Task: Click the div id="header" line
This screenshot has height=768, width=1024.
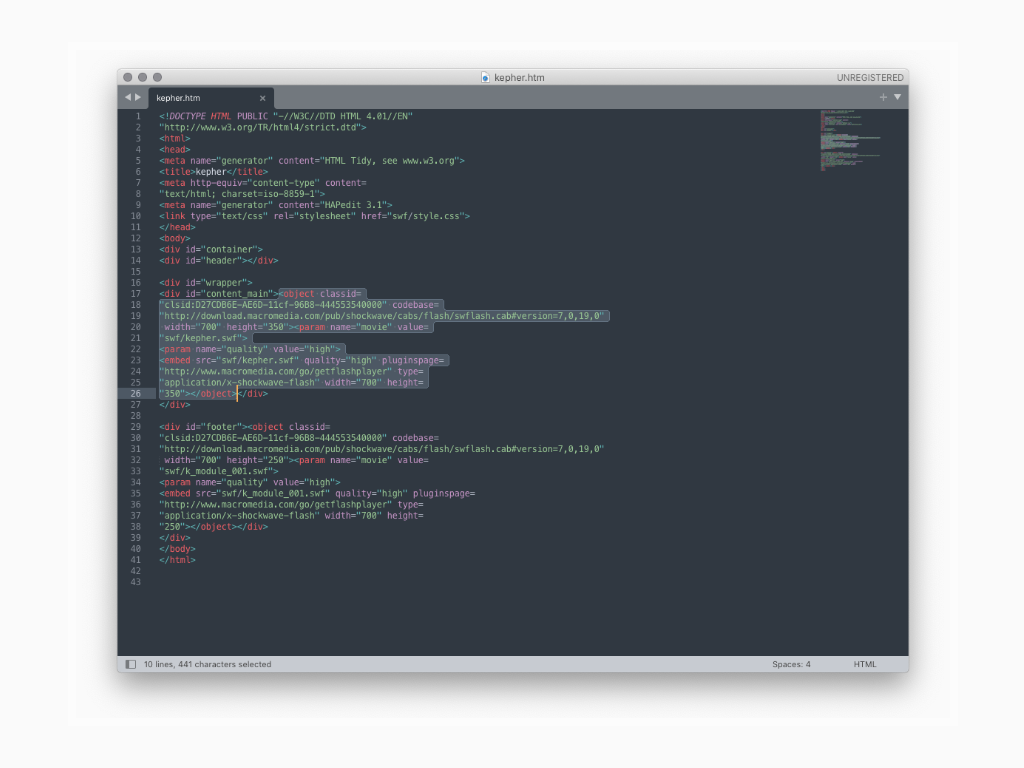Action: tap(218, 261)
